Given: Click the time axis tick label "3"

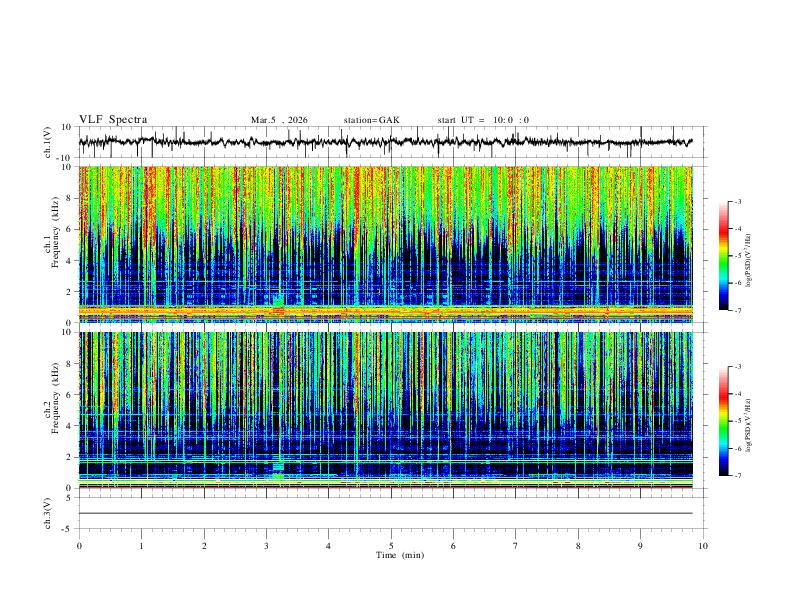Looking at the screenshot, I should [x=266, y=546].
